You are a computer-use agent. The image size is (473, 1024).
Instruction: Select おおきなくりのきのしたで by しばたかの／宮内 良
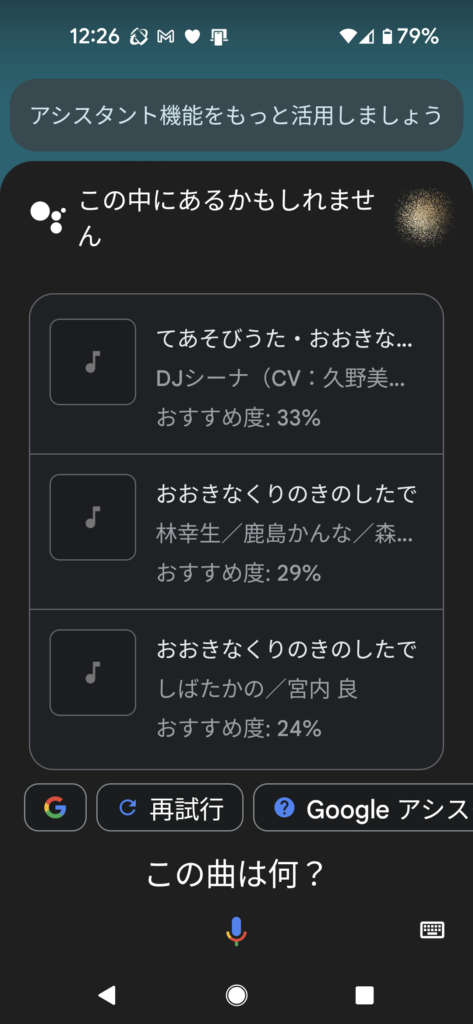(x=236, y=688)
